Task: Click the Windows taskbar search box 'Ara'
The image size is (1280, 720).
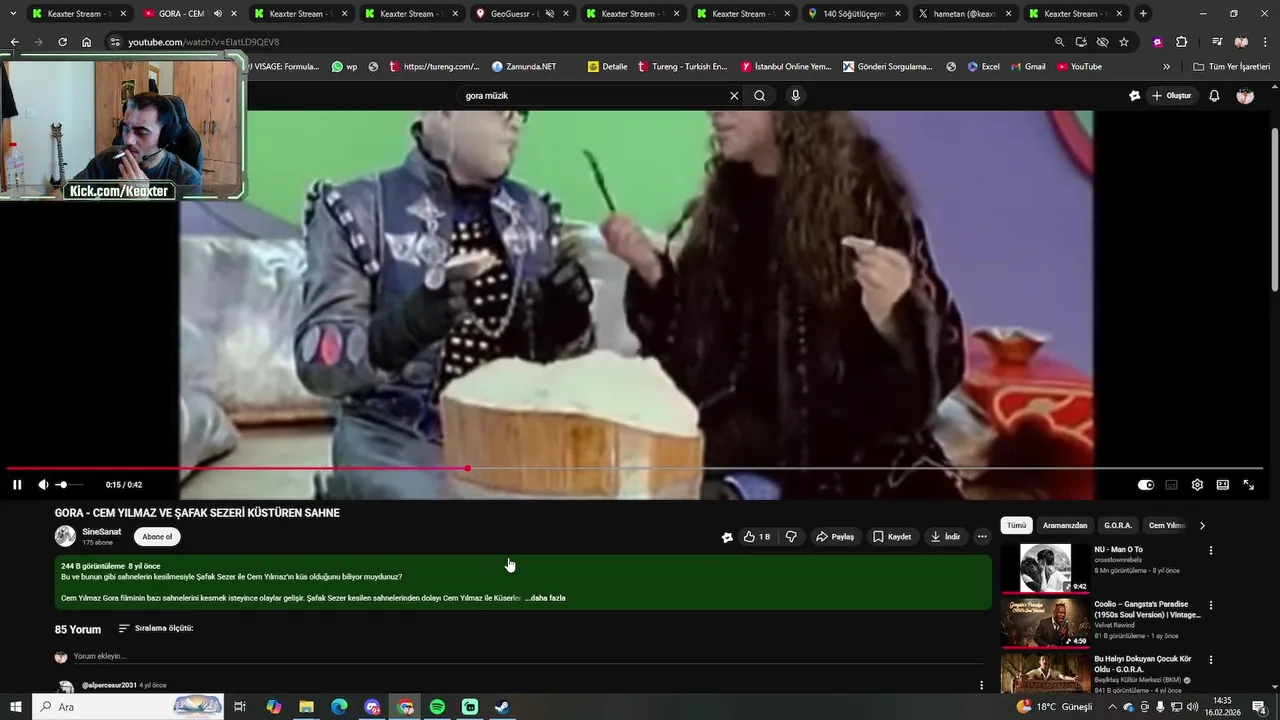Action: (128, 707)
